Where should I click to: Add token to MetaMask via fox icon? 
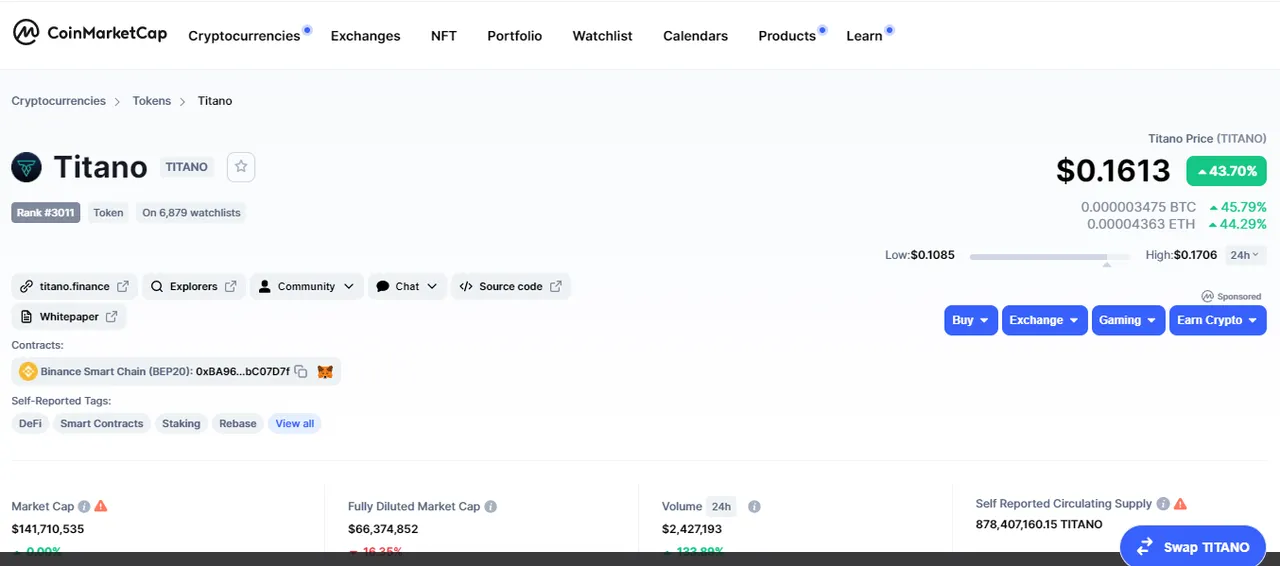pyautogui.click(x=325, y=372)
